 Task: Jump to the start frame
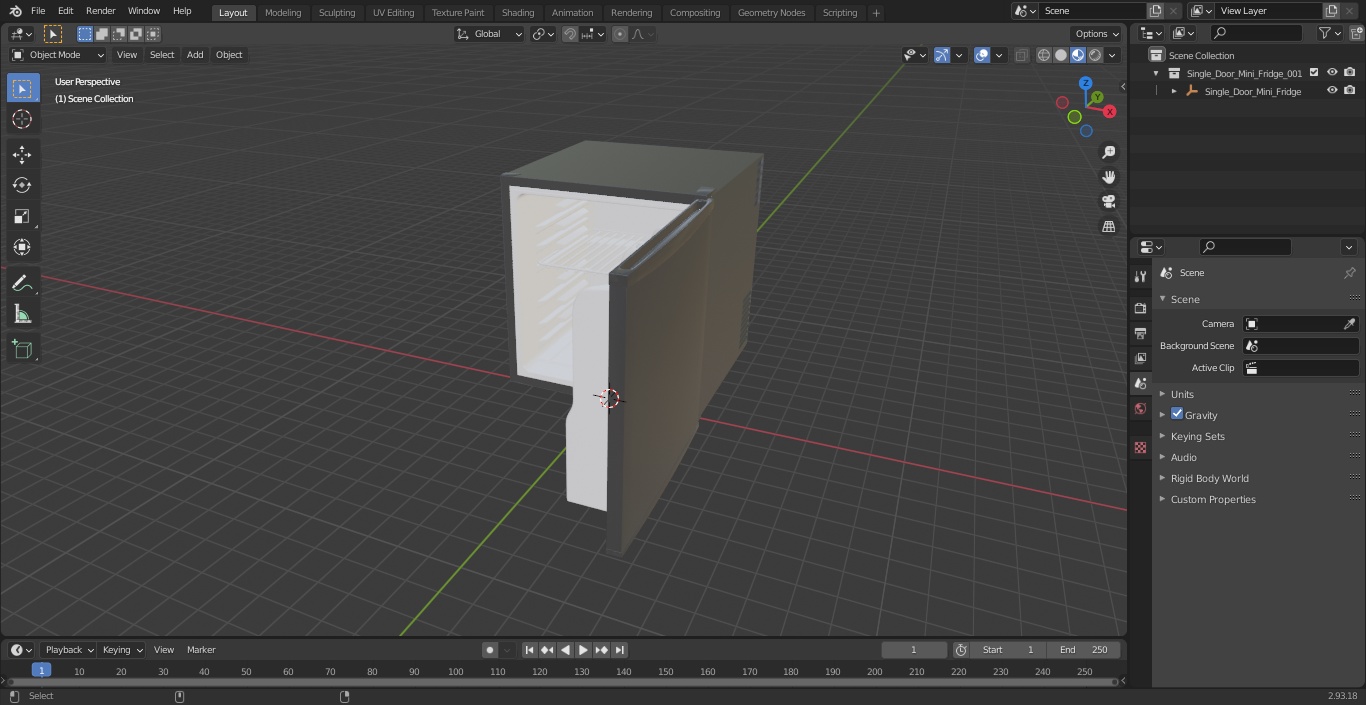click(530, 650)
